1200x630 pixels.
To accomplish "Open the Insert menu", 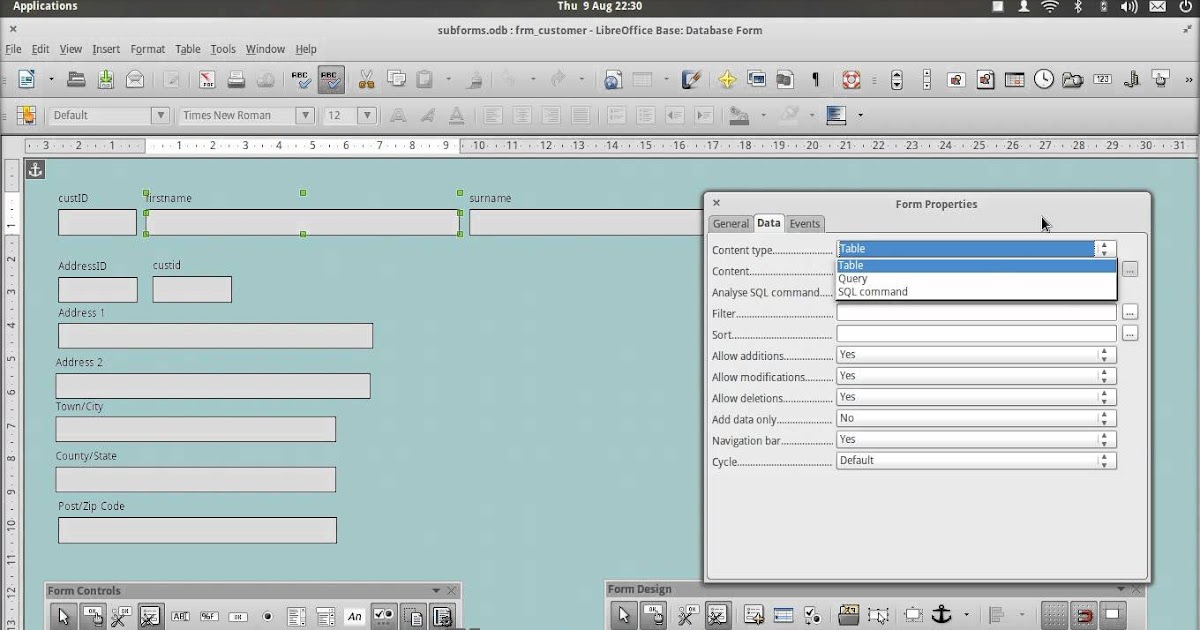I will (x=106, y=49).
